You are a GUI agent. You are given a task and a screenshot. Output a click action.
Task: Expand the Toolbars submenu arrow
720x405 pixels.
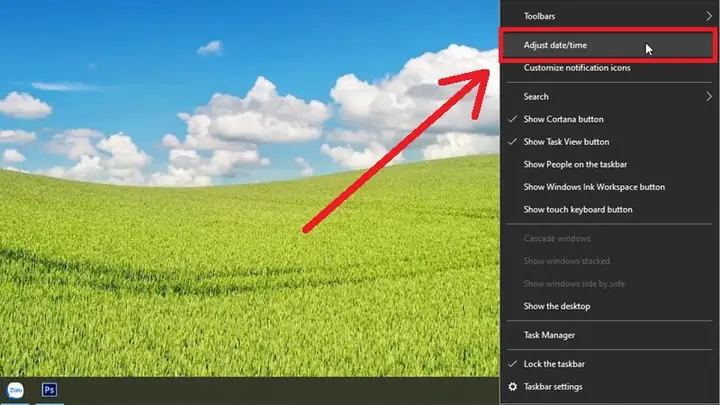(709, 16)
